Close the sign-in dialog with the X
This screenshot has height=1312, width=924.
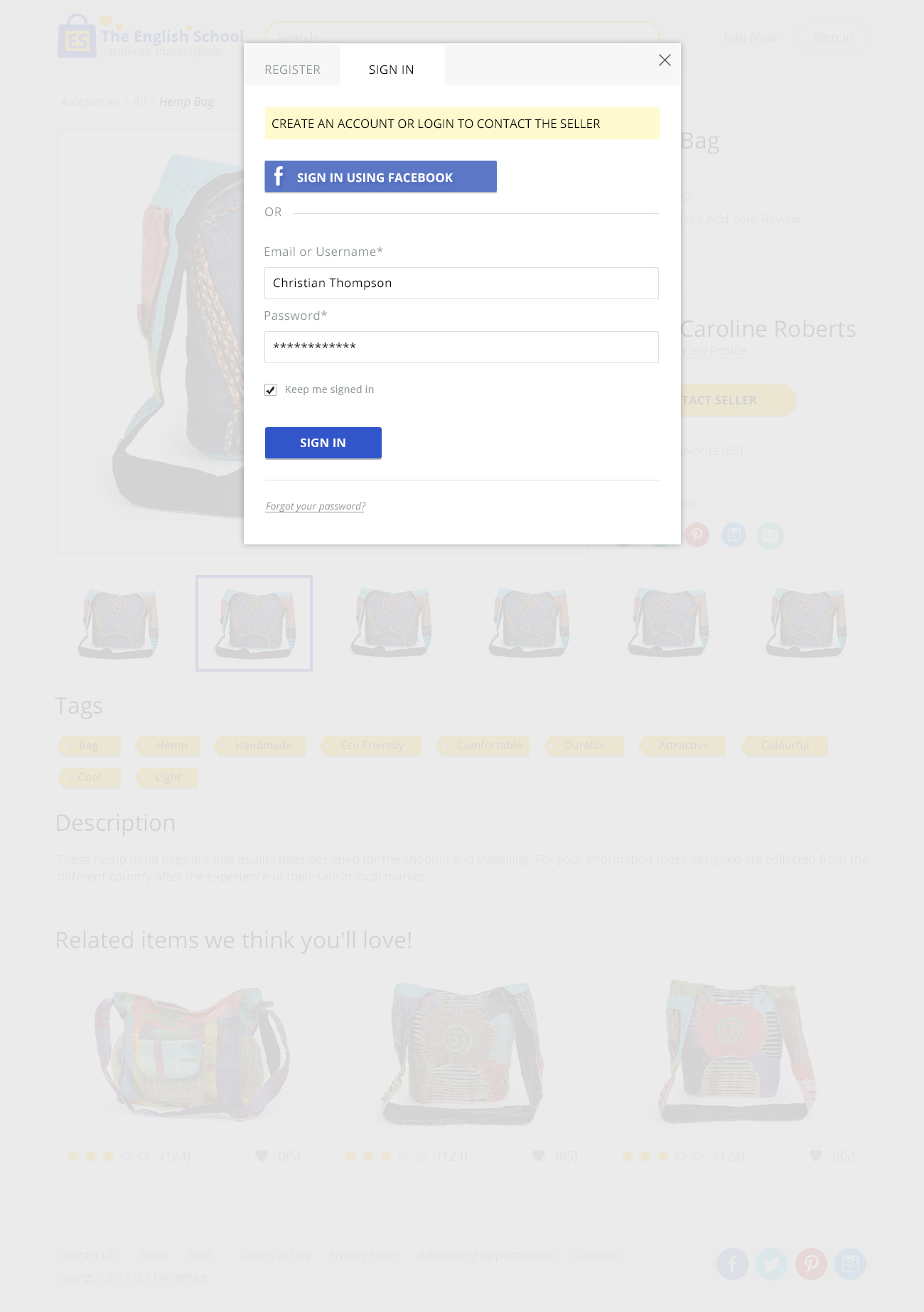tap(665, 60)
